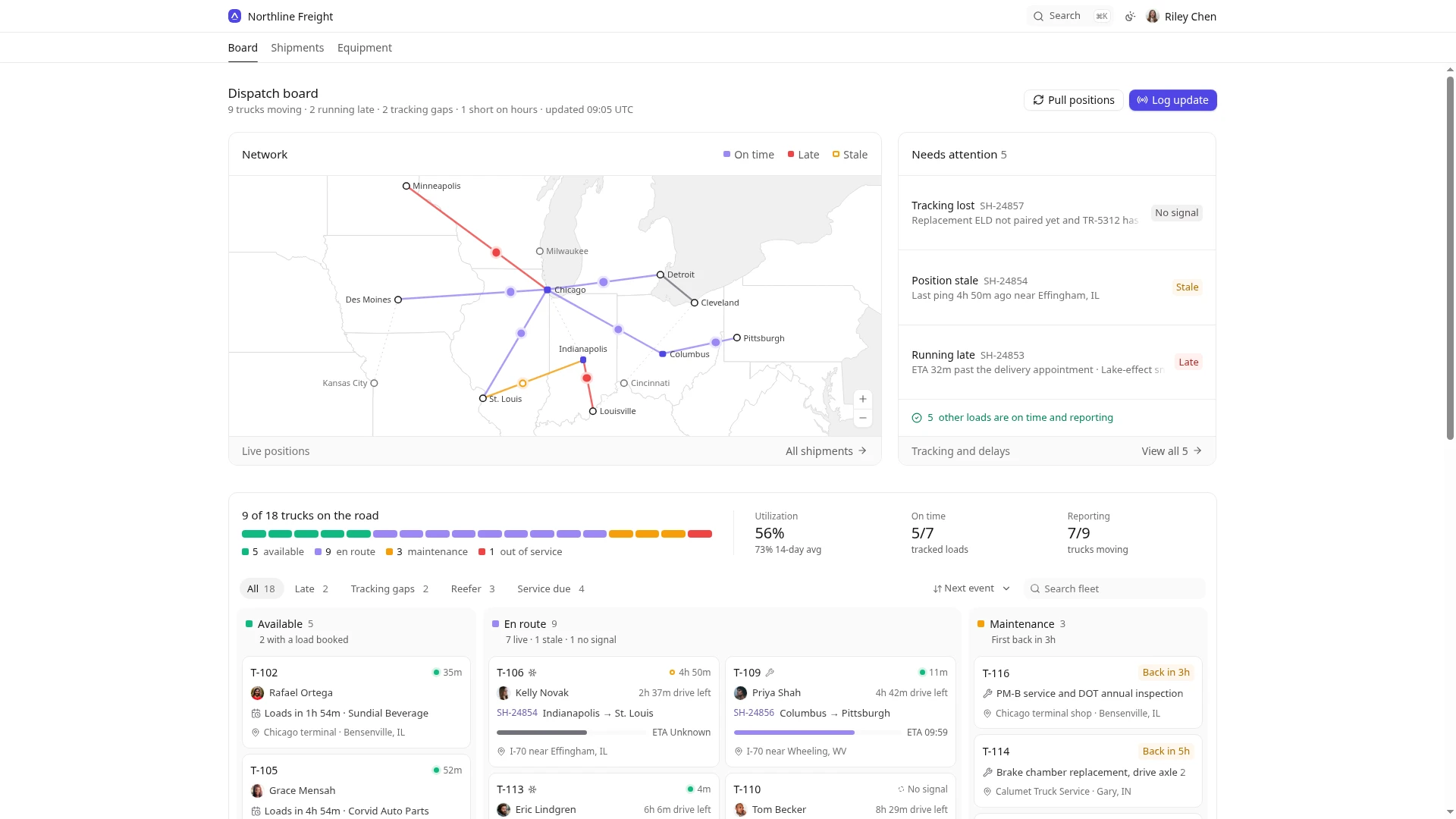Image resolution: width=1456 pixels, height=819 pixels.
Task: Click the T-109 route progress bar
Action: point(817,733)
